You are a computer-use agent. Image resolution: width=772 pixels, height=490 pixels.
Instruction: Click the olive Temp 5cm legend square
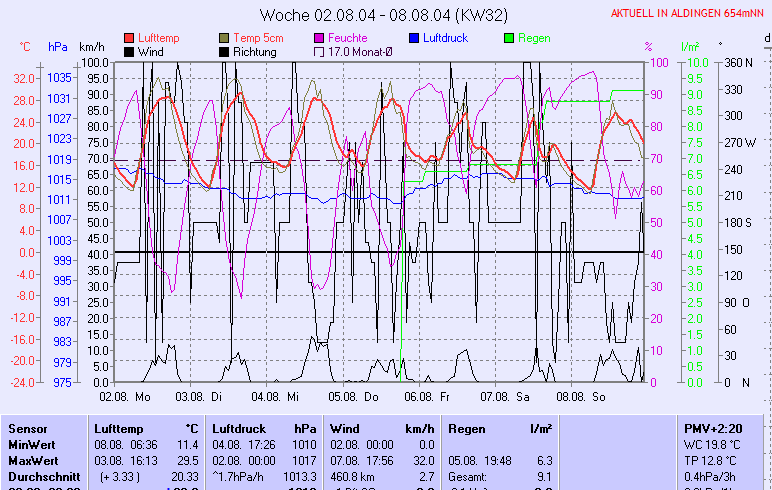pyautogui.click(x=223, y=38)
